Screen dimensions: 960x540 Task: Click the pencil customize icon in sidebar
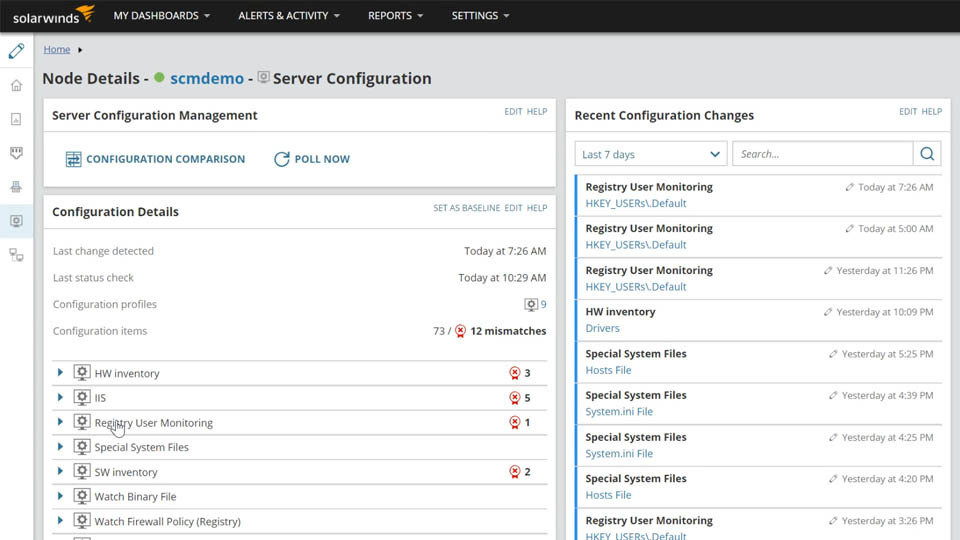click(x=17, y=51)
